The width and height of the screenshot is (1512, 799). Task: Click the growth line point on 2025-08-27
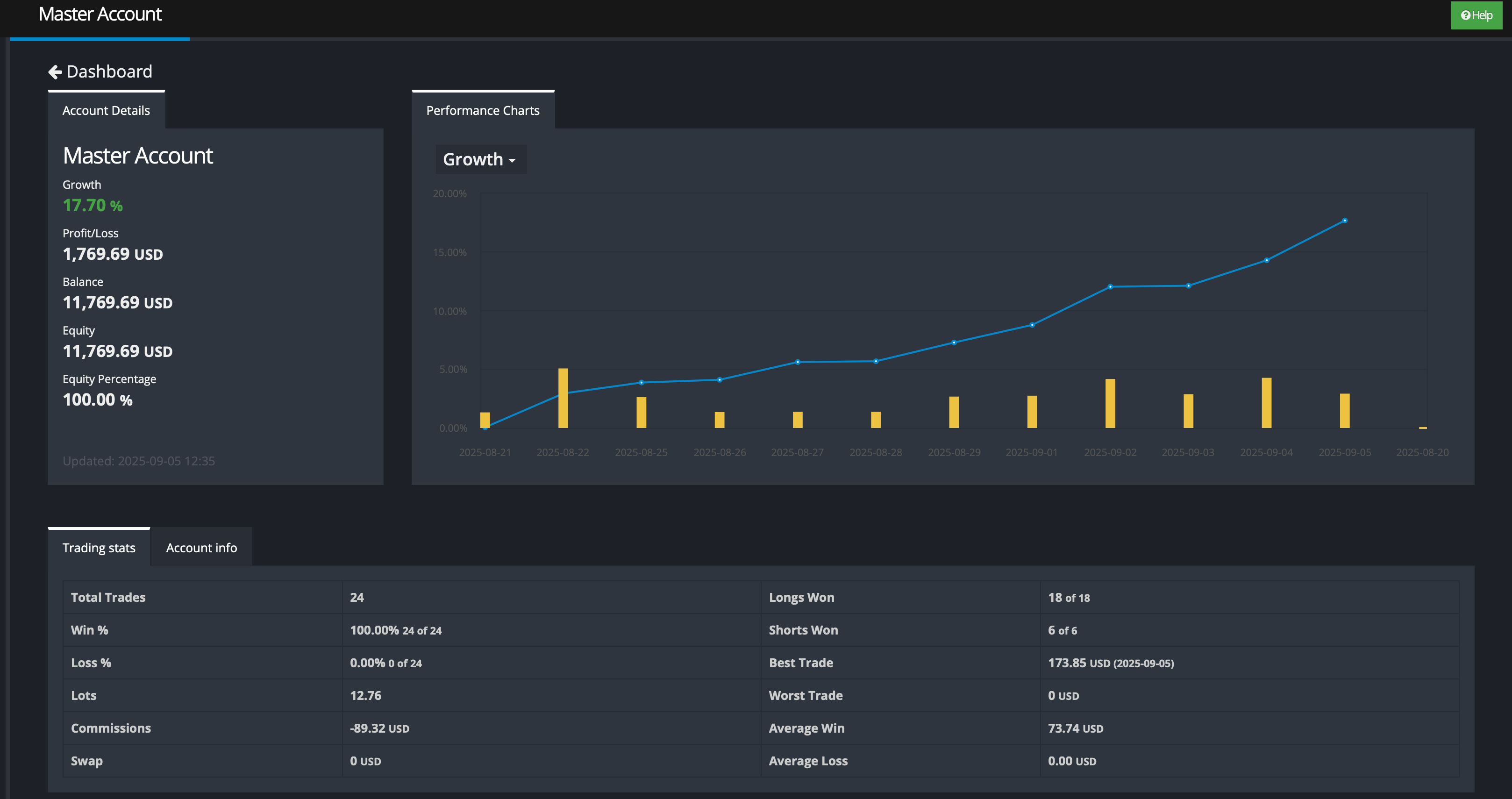point(797,362)
